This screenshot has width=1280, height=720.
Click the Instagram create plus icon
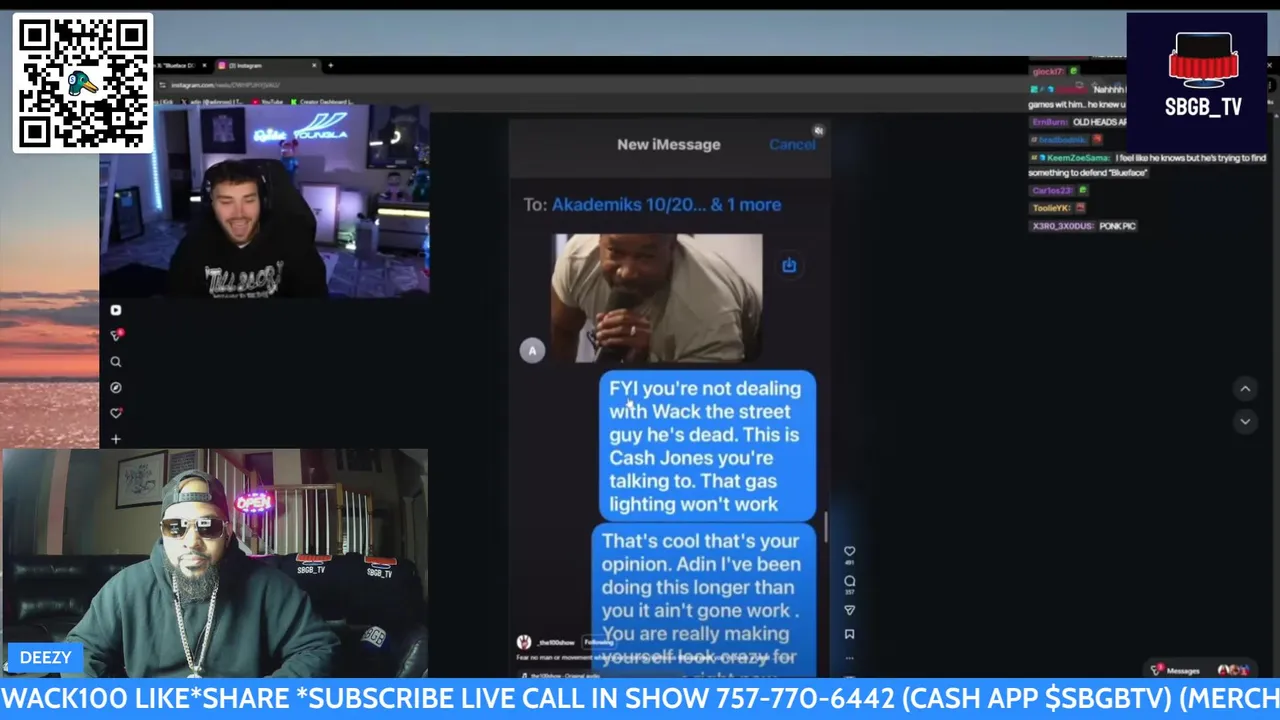[116, 439]
